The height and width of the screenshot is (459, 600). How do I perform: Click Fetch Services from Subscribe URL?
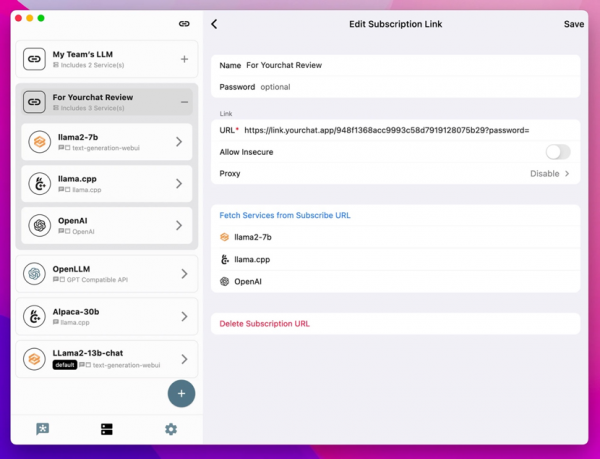(x=285, y=215)
